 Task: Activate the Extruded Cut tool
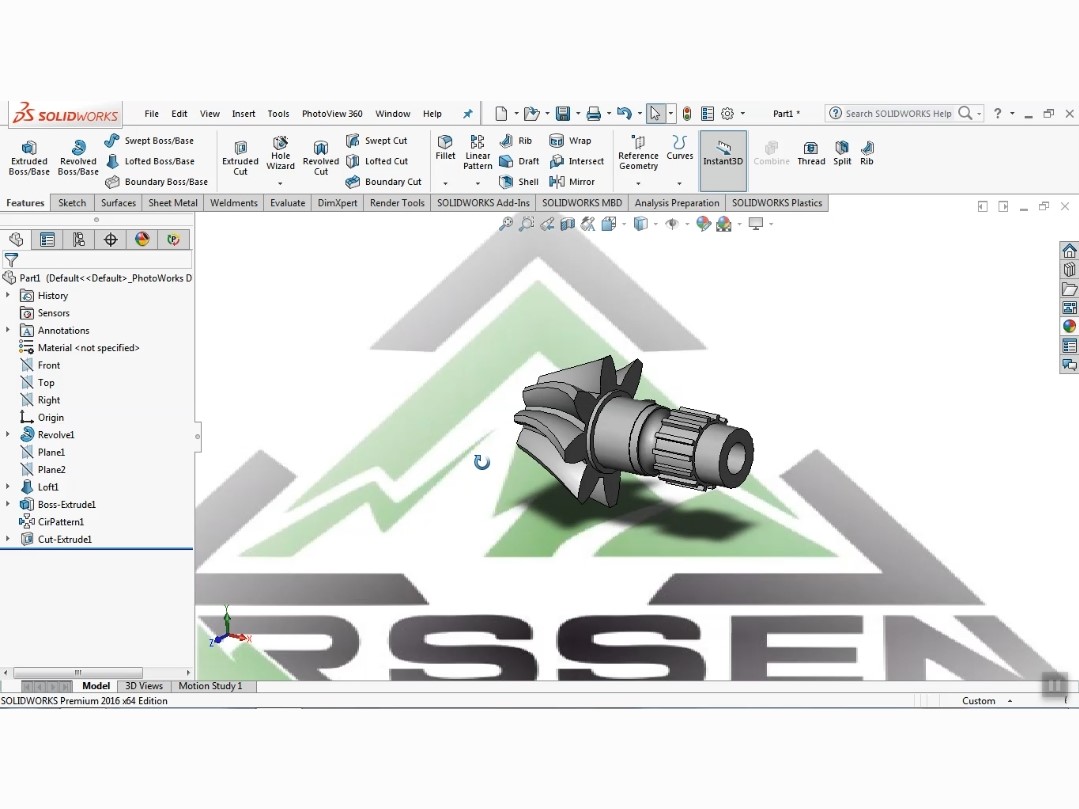coord(240,158)
